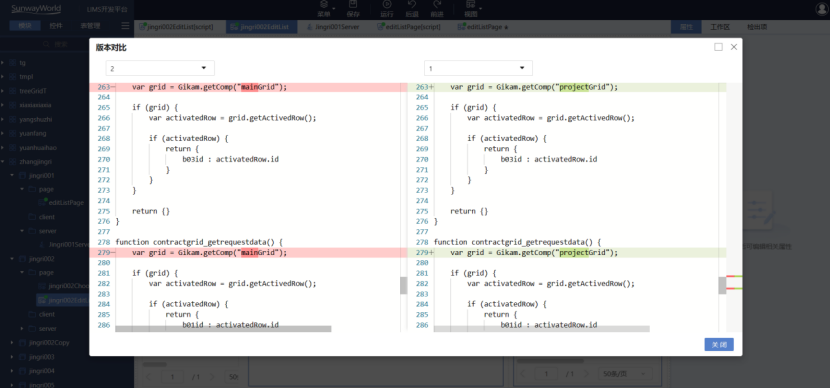Click the Run play icon
Screen dimensions: 831x388
(387, 4)
